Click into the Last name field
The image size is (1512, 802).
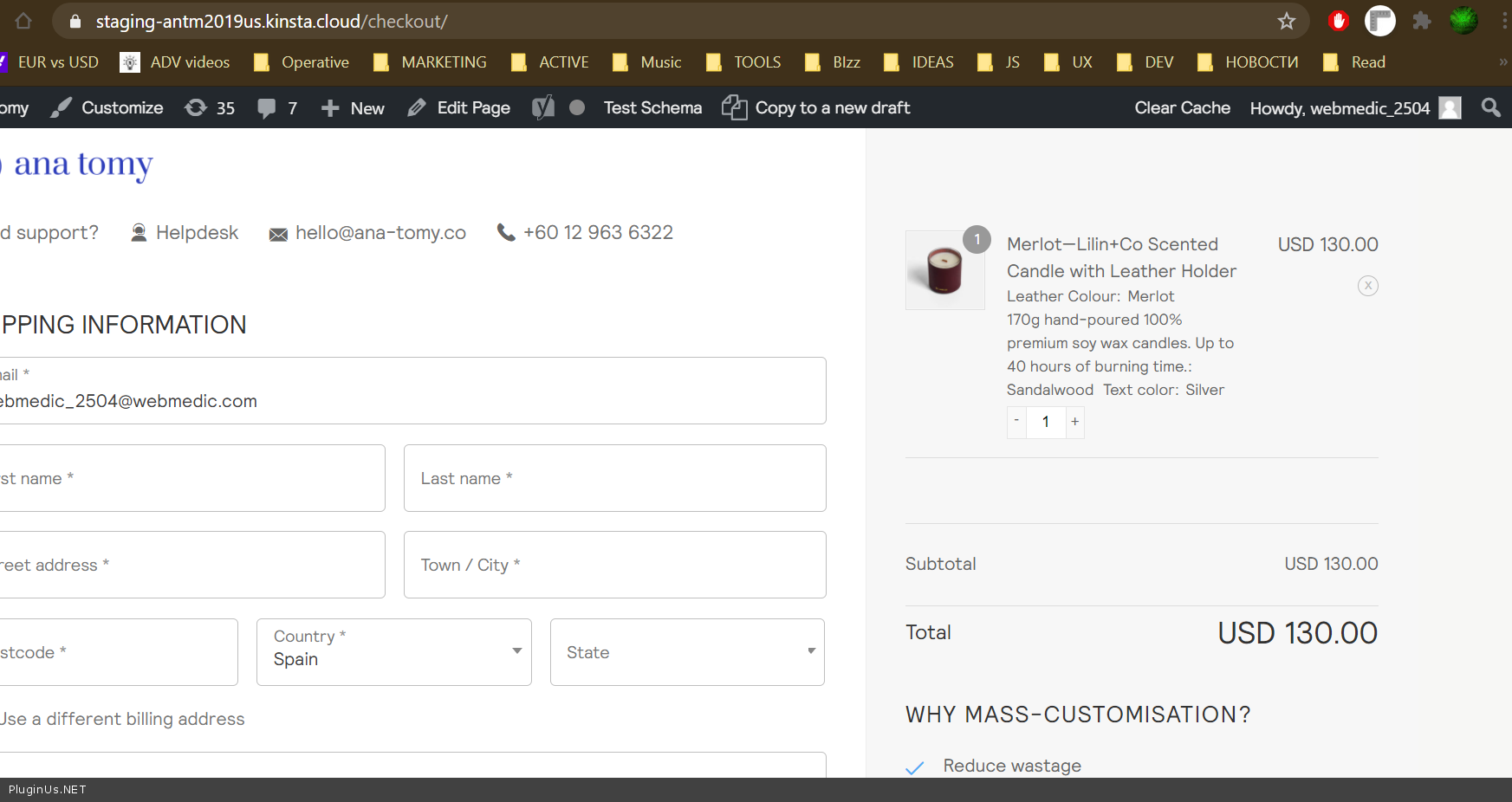614,478
